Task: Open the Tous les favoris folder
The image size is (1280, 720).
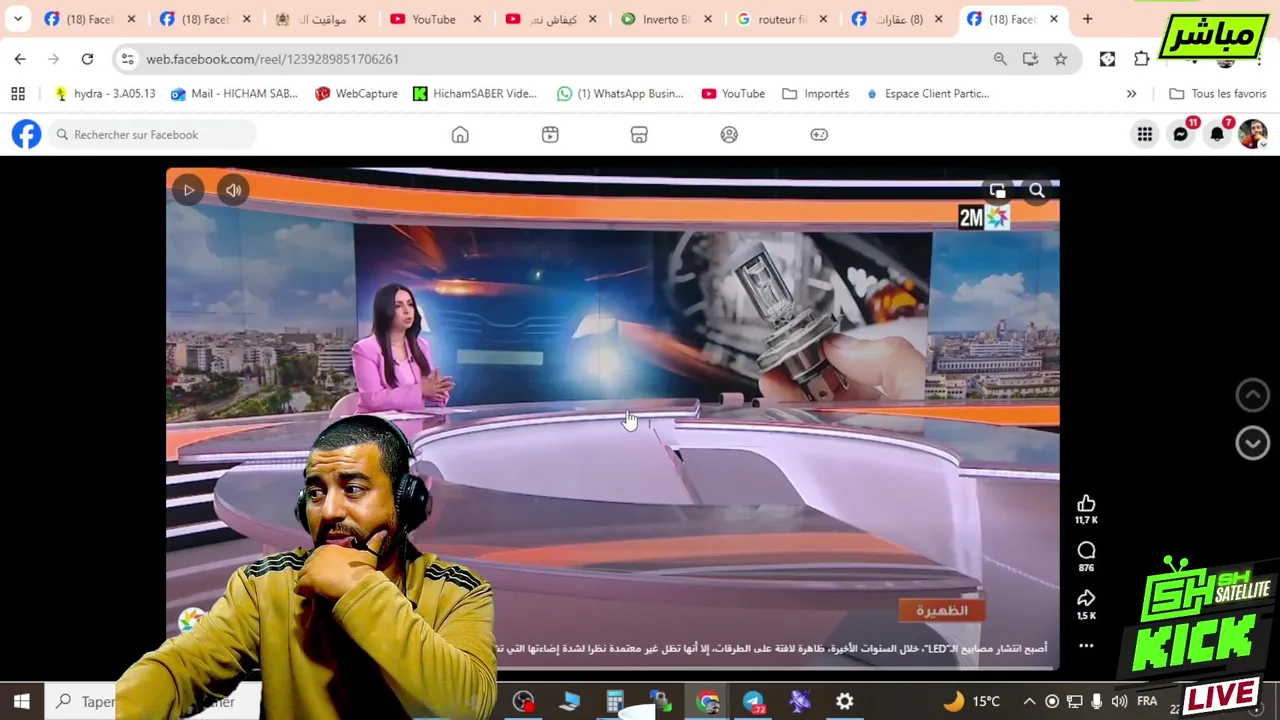Action: point(1217,93)
